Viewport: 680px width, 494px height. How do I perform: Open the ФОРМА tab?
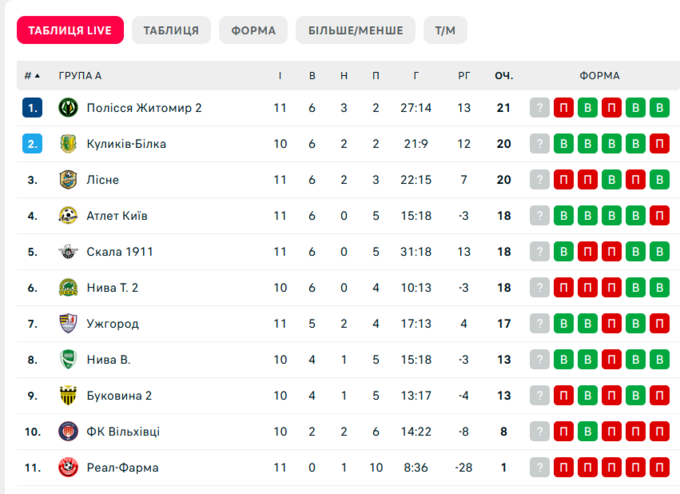point(253,30)
